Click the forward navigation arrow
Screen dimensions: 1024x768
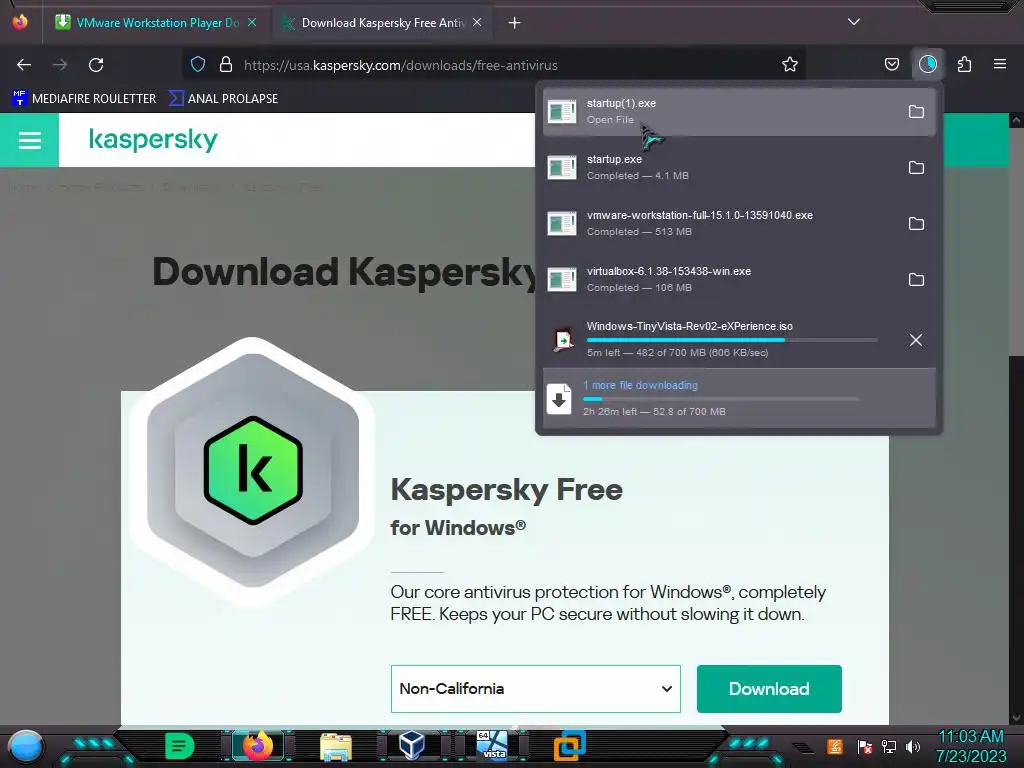(60, 65)
